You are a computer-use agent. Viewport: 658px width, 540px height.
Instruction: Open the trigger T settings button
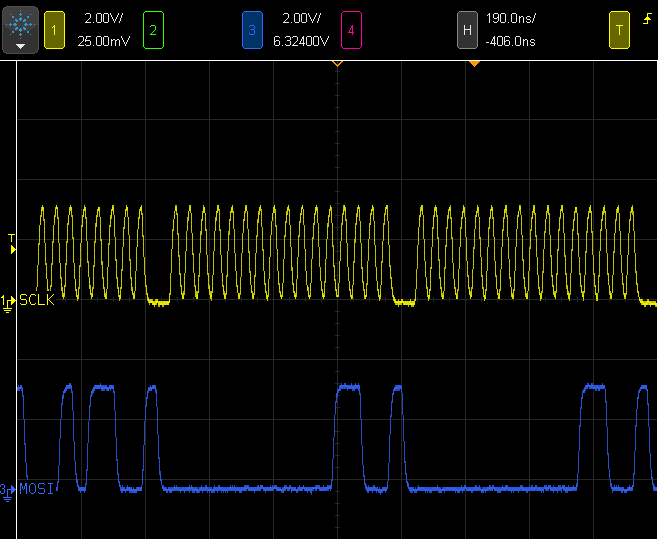click(x=619, y=30)
